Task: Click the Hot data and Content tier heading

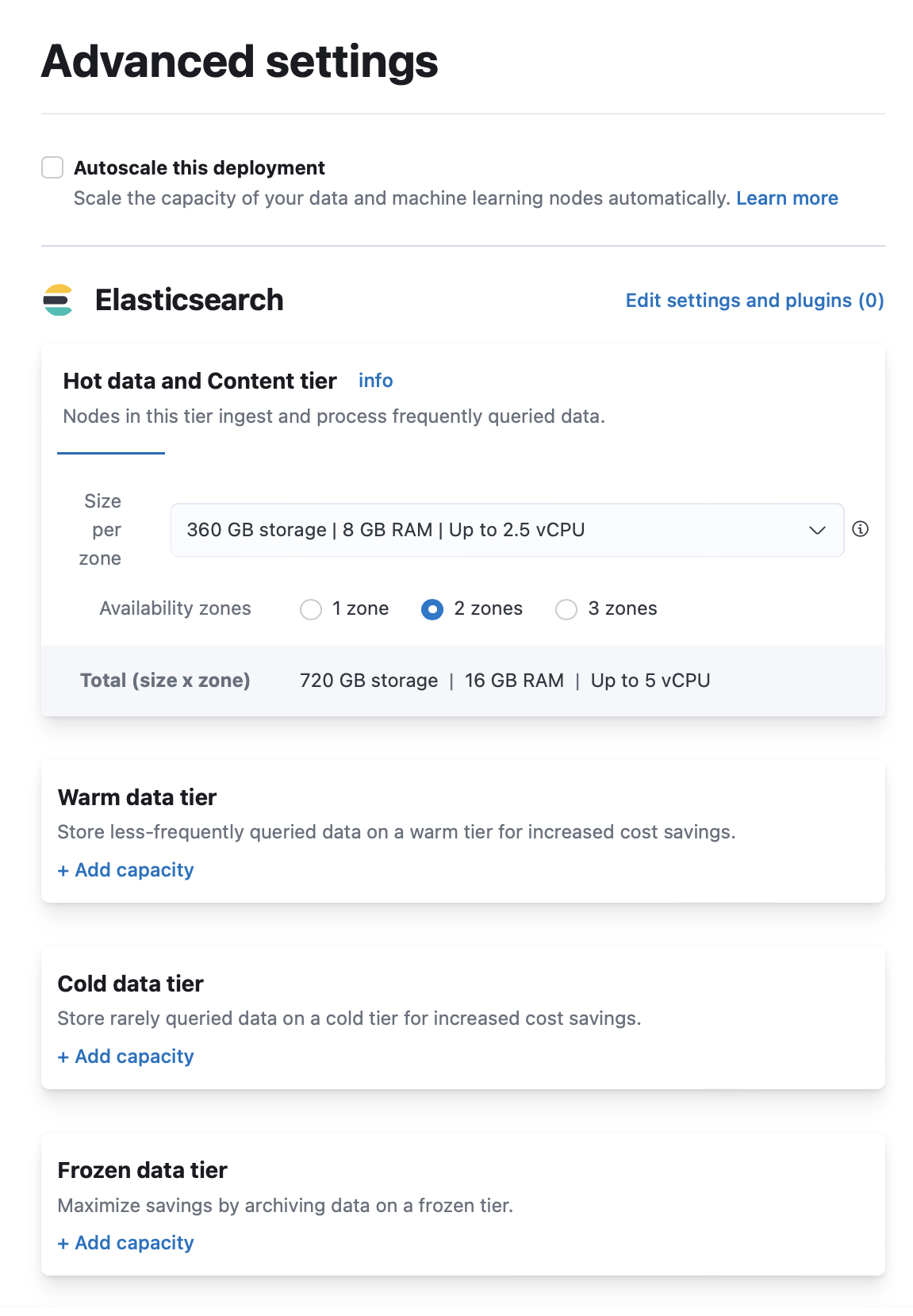Action: tap(199, 381)
